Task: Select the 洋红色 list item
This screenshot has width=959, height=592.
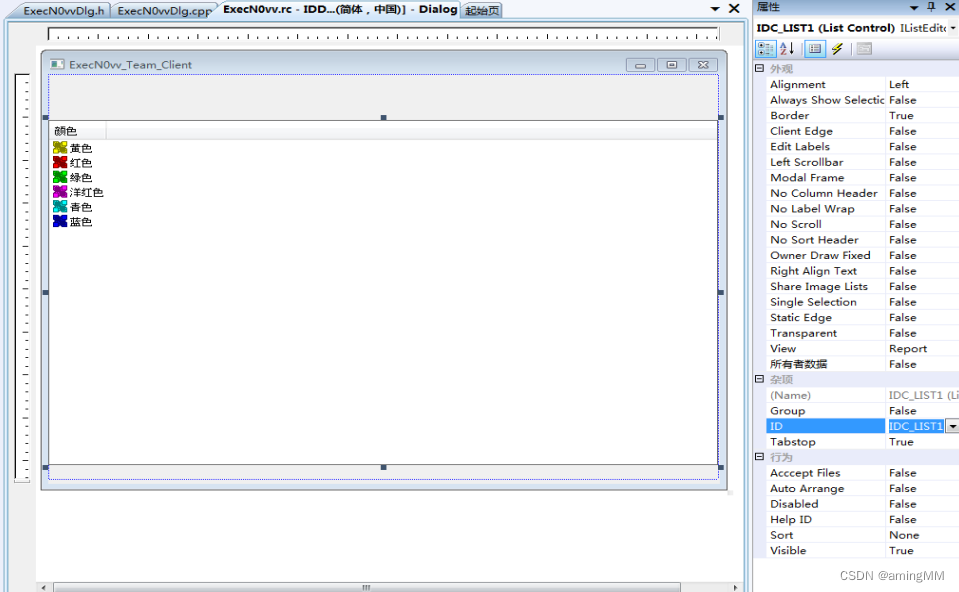Action: pyautogui.click(x=86, y=192)
